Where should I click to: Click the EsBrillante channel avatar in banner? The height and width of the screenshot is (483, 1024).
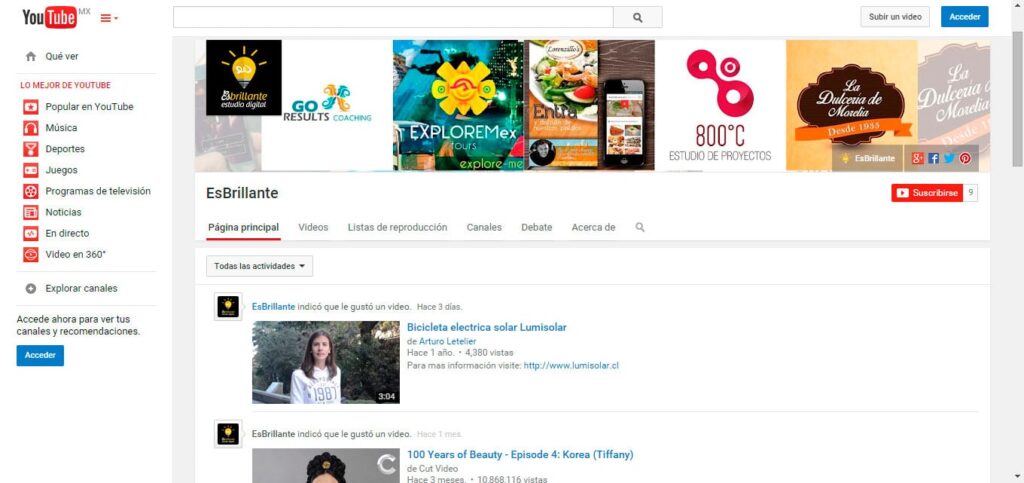(244, 78)
